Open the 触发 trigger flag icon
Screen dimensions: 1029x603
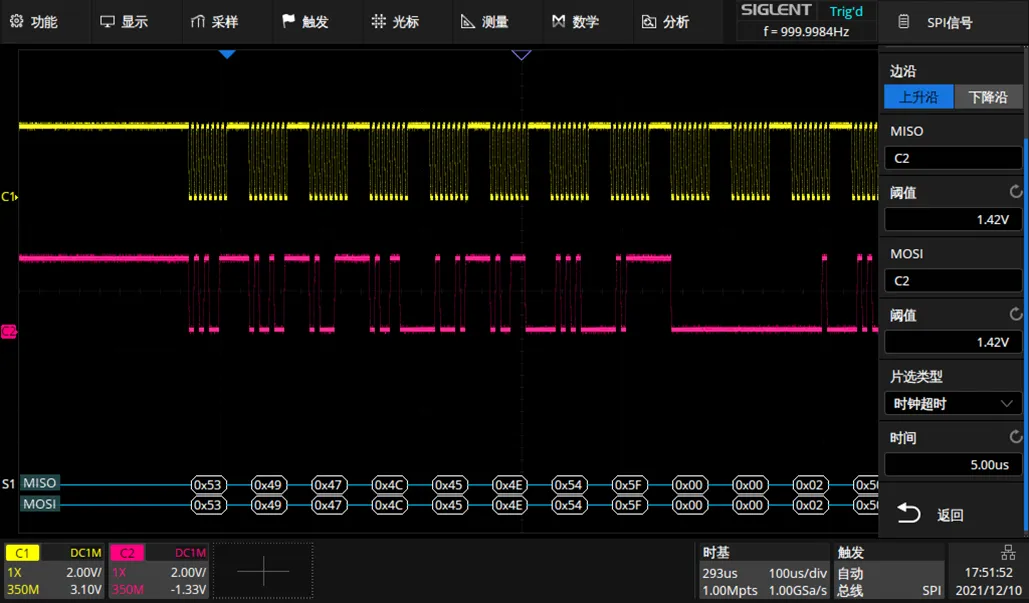288,22
